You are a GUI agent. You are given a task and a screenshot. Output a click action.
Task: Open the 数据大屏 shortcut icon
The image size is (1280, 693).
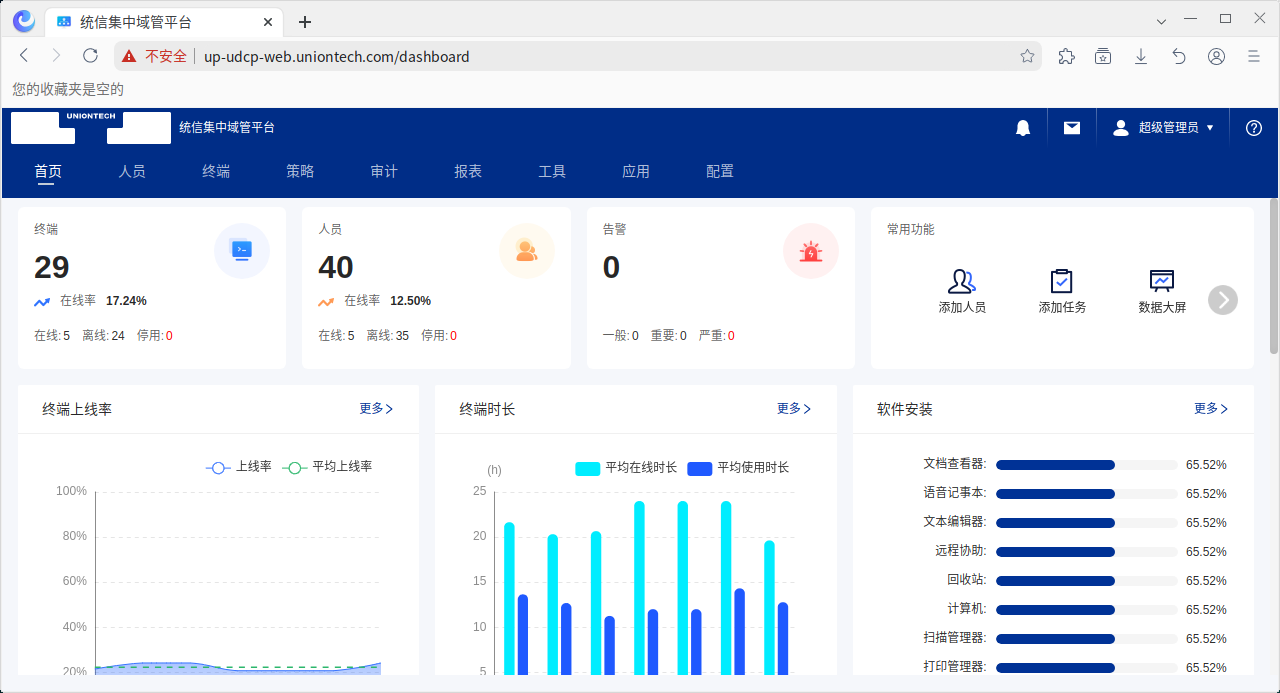(1161, 281)
